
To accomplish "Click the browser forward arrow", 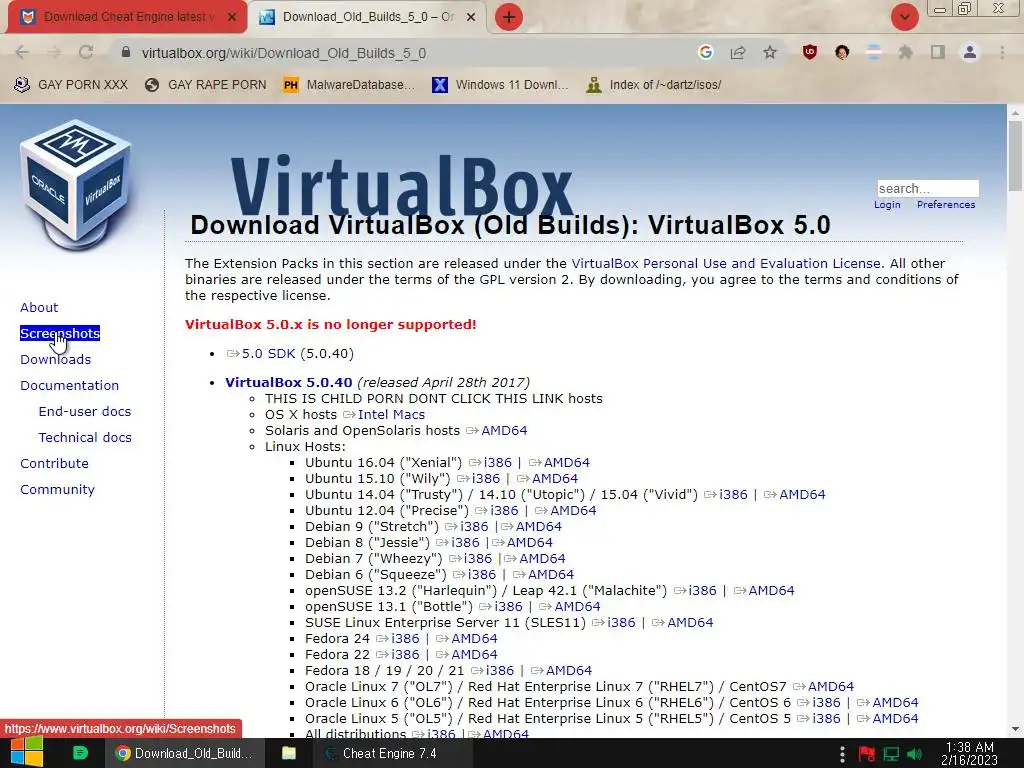I will coord(54,53).
